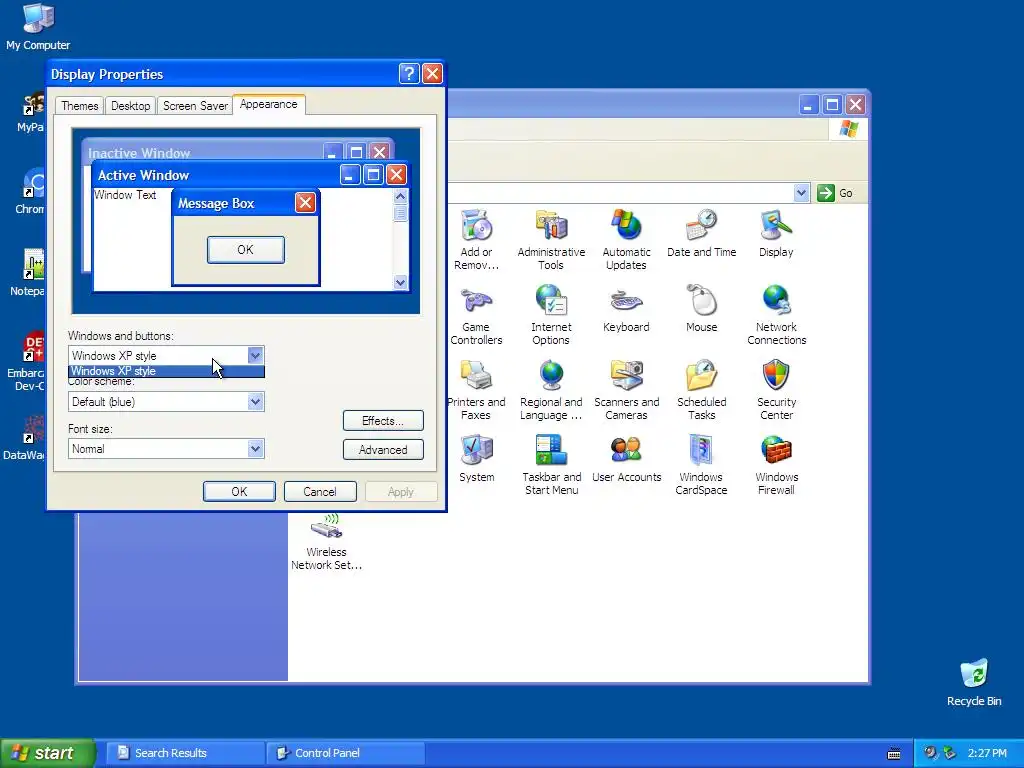Expand the Font size dropdown
The height and width of the screenshot is (768, 1024).
click(255, 449)
